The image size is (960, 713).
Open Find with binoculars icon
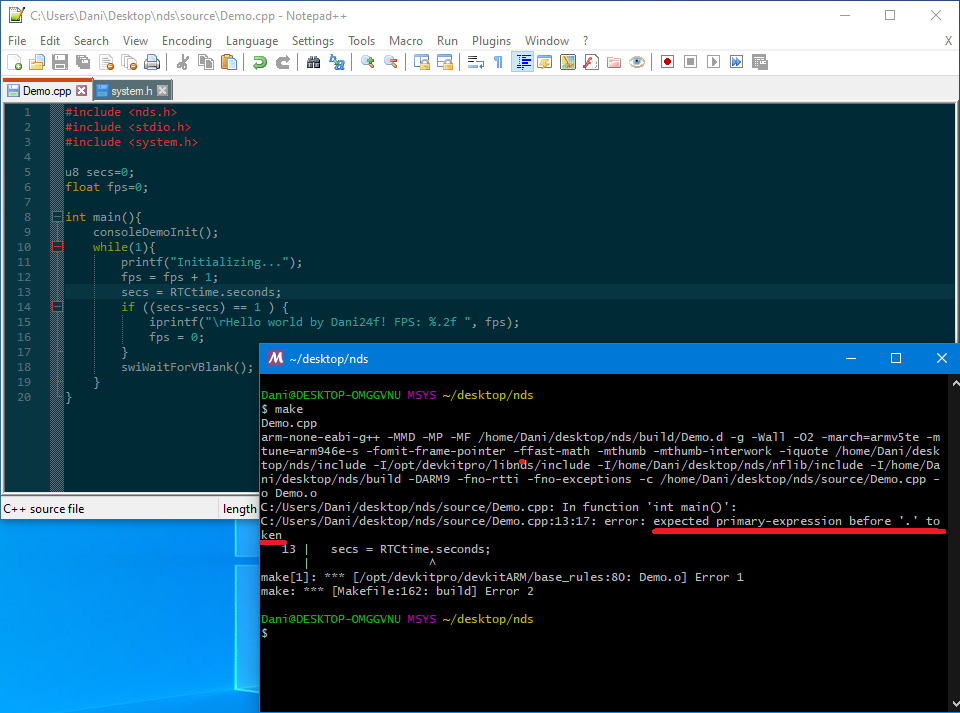tap(313, 62)
